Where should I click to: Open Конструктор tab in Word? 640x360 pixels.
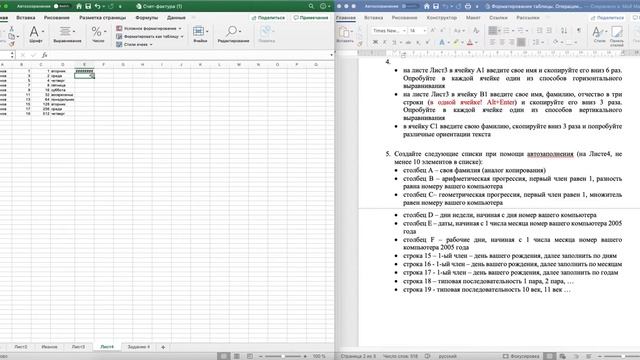[442, 18]
